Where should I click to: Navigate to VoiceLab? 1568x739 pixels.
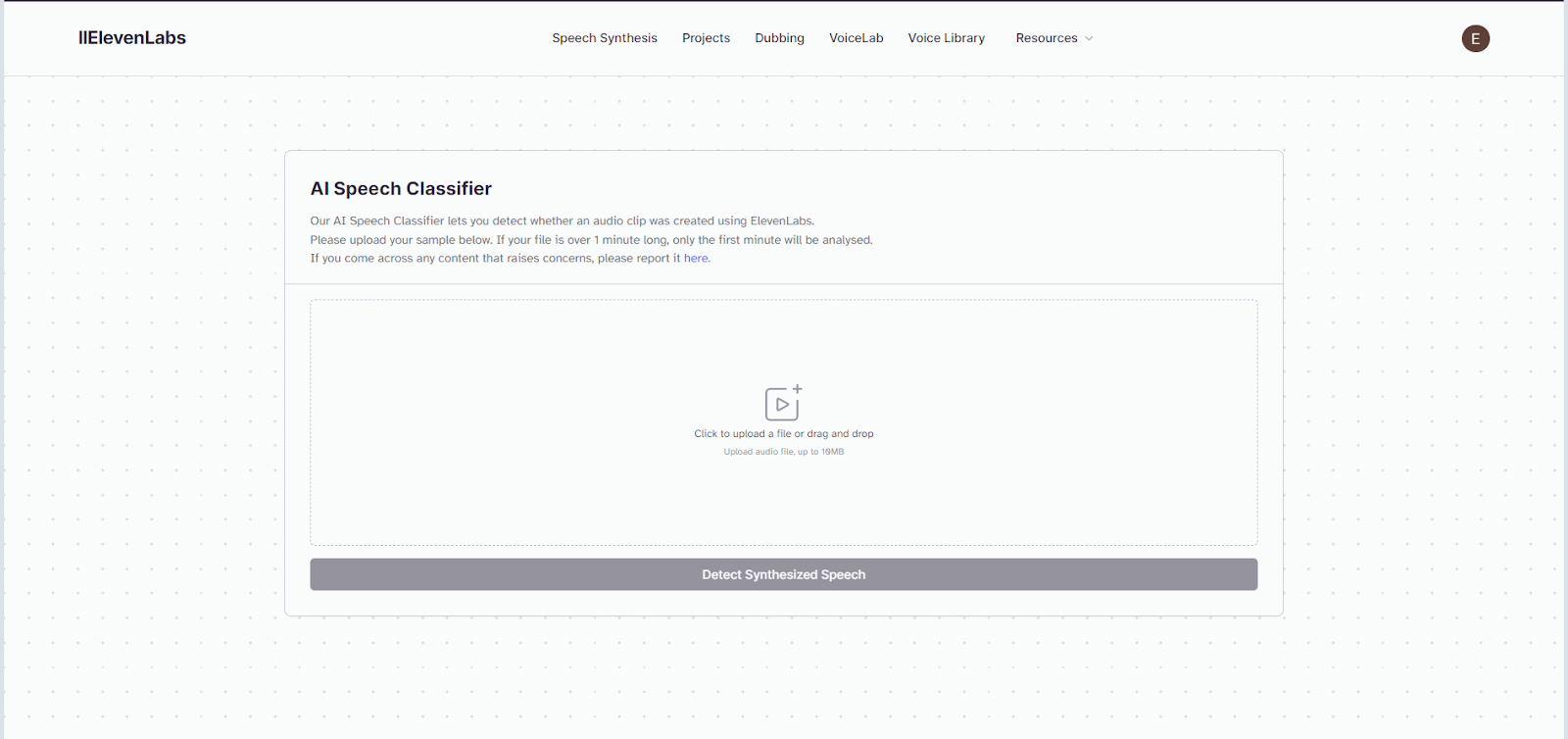pos(856,38)
